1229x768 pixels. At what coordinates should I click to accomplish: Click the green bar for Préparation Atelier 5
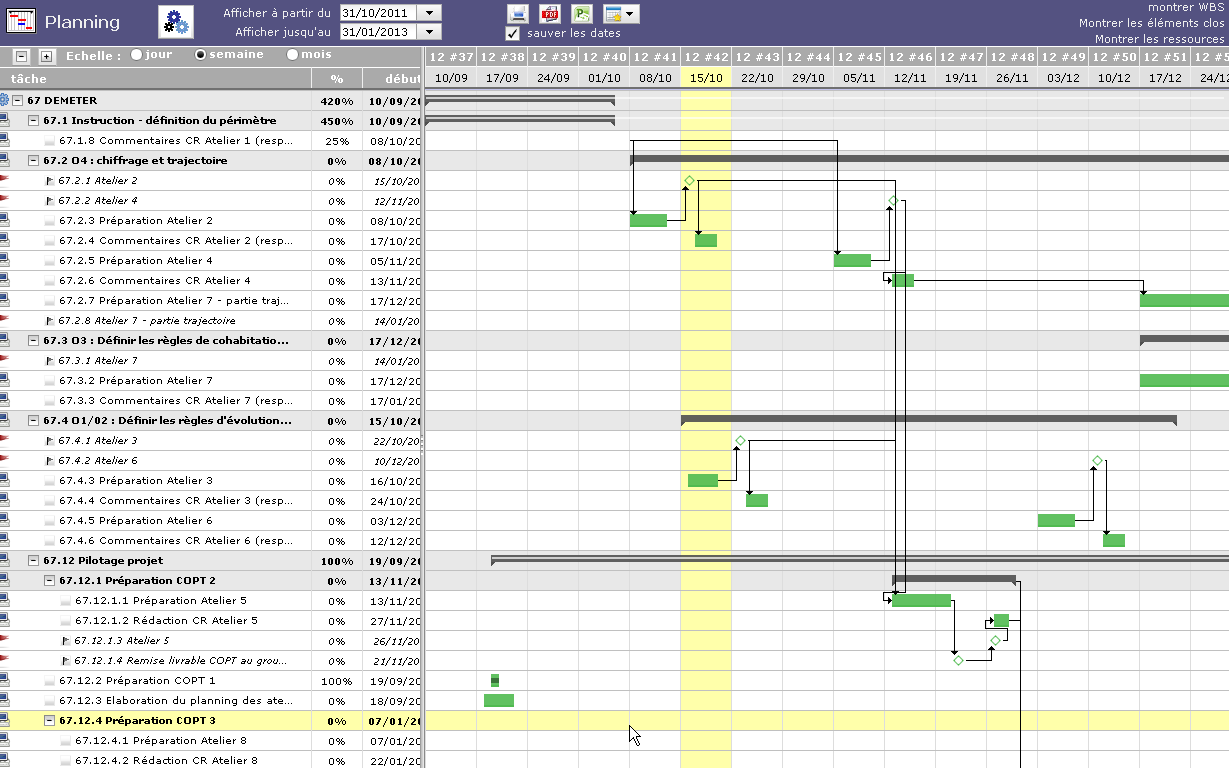(921, 600)
